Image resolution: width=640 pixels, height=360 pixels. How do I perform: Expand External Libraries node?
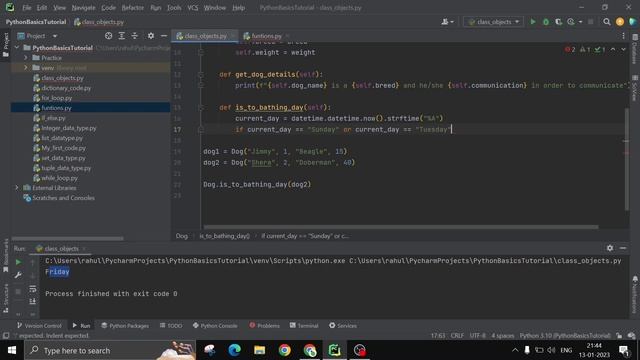coord(17,188)
